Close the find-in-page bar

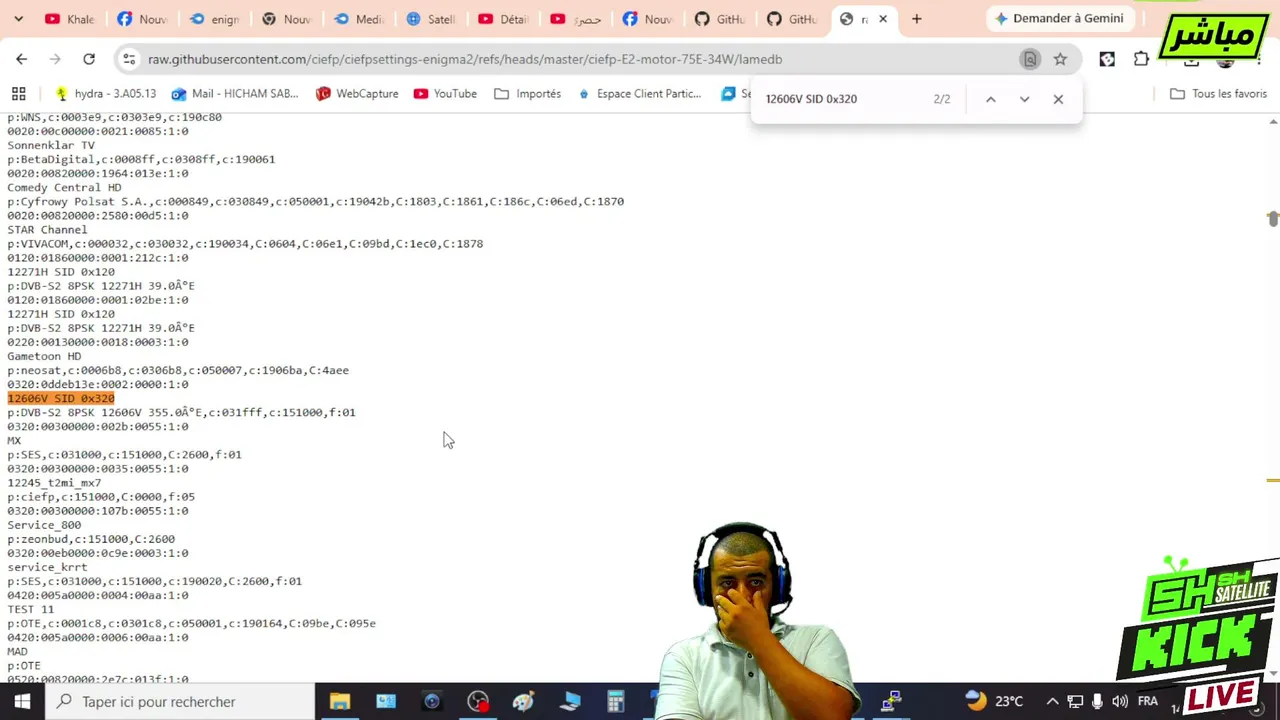coord(1058,99)
